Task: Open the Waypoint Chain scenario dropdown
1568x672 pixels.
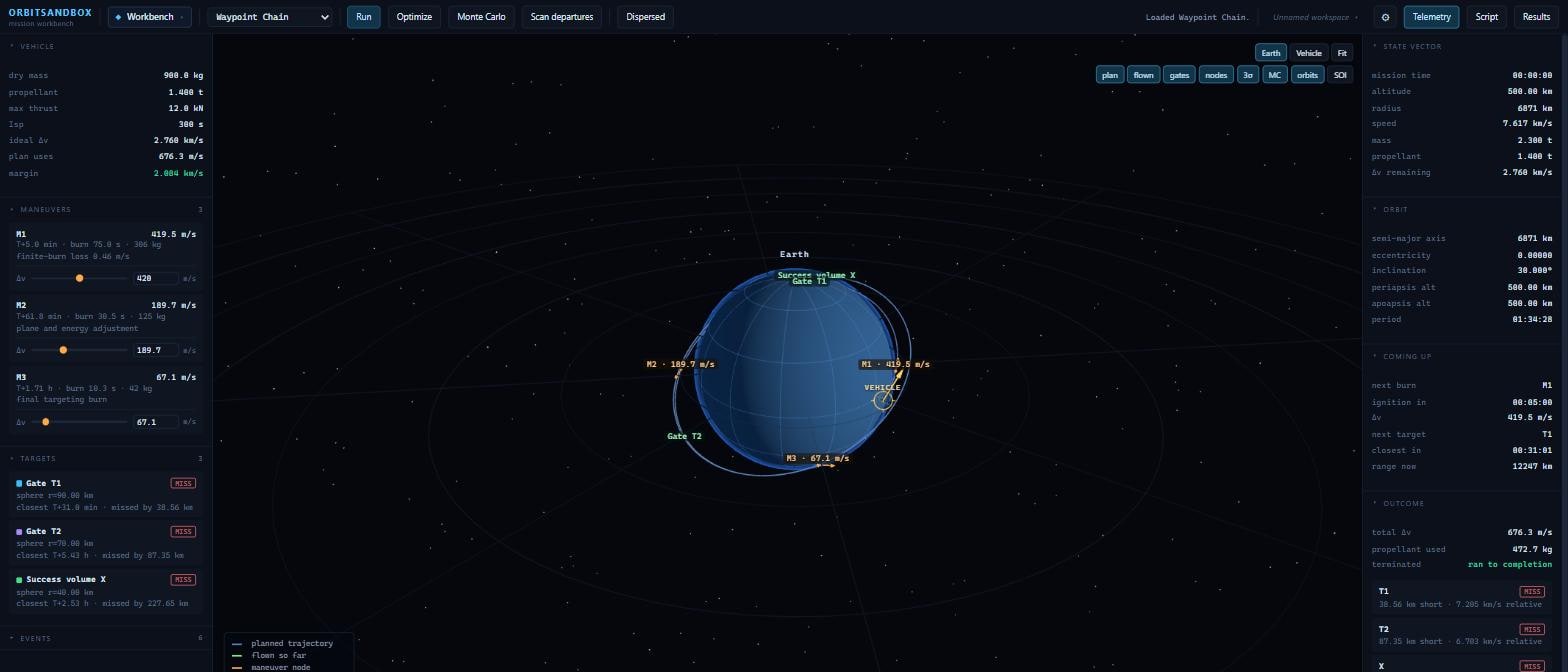Action: tap(270, 17)
